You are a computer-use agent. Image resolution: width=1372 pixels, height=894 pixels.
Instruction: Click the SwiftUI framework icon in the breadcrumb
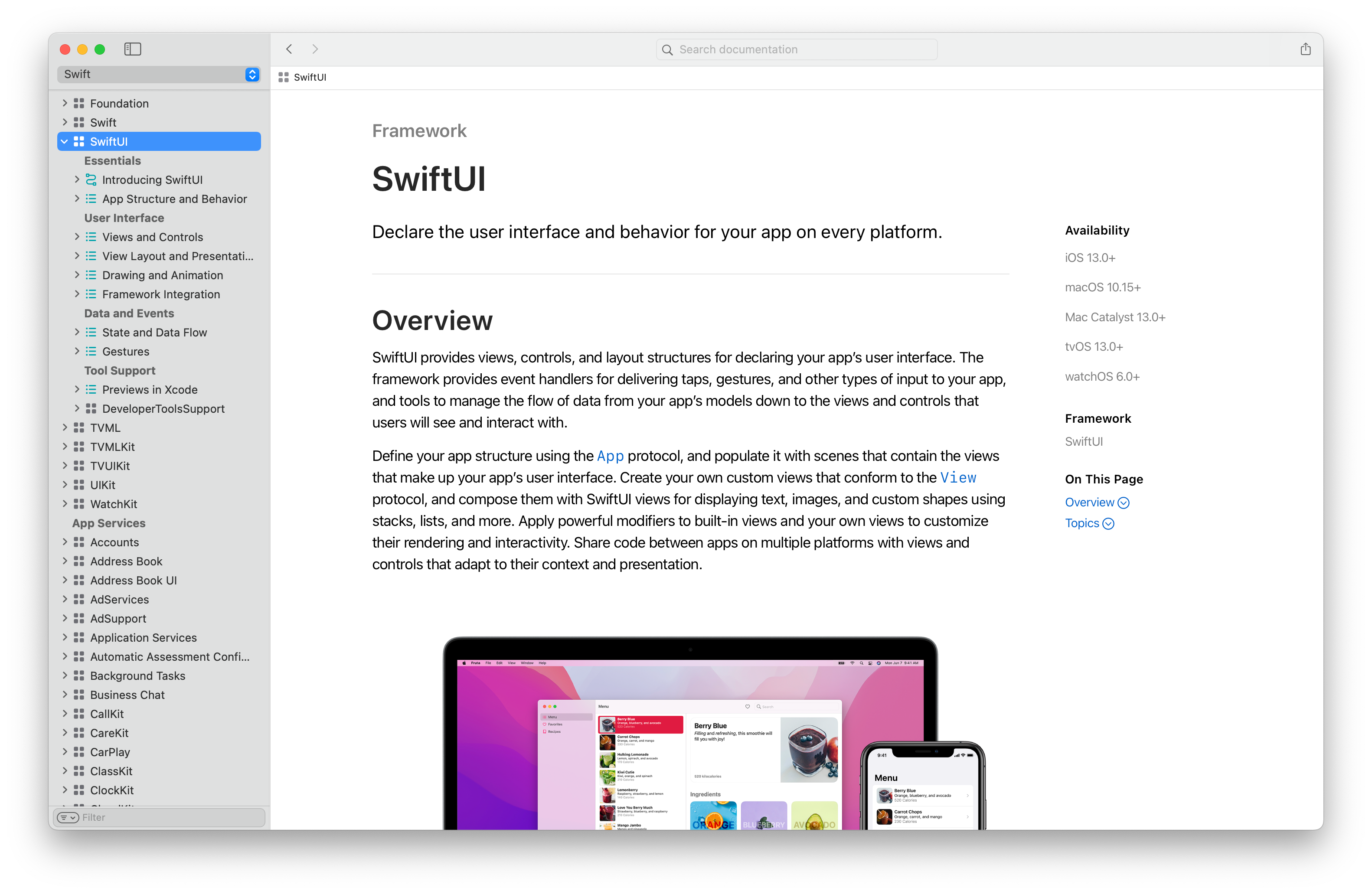point(284,77)
